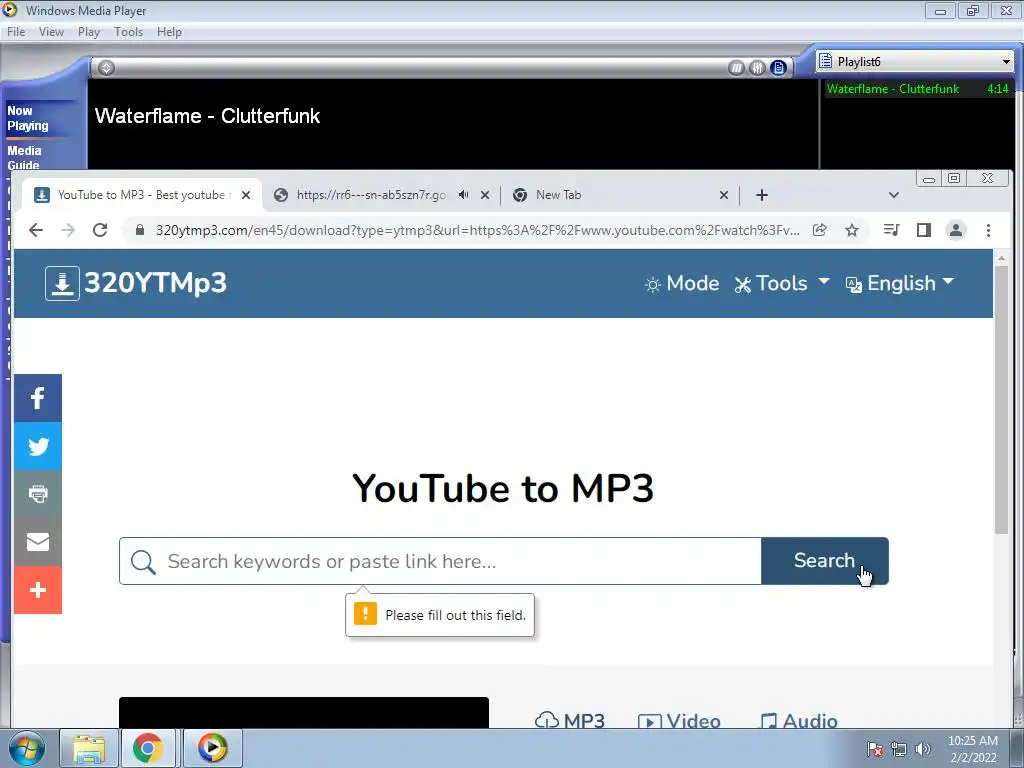
Task: Open Chrome three-dot menu
Action: [x=988, y=230]
